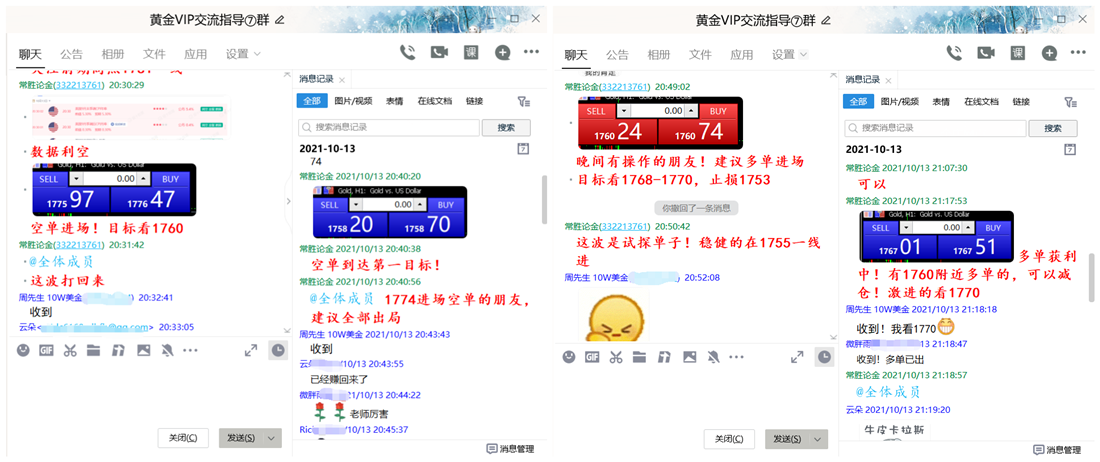
Task: Toggle the clock history icon in right window
Action: (x=824, y=357)
